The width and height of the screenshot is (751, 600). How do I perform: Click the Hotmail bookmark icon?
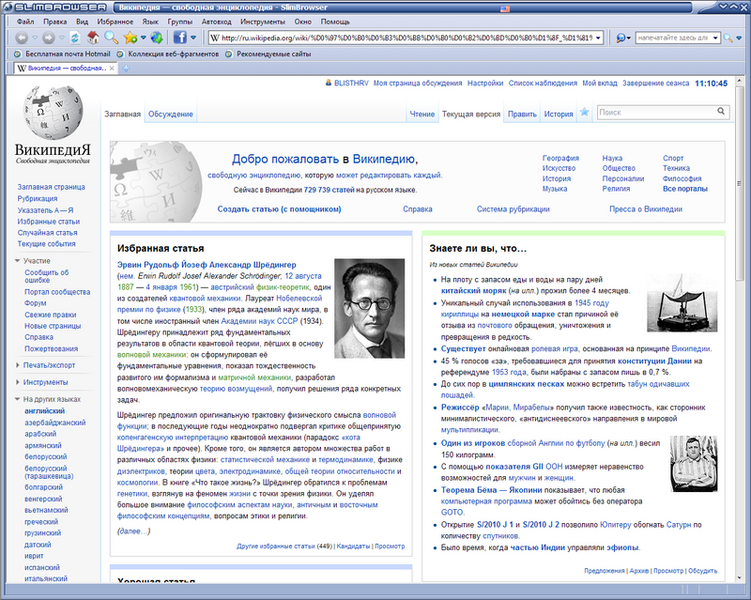tap(18, 54)
